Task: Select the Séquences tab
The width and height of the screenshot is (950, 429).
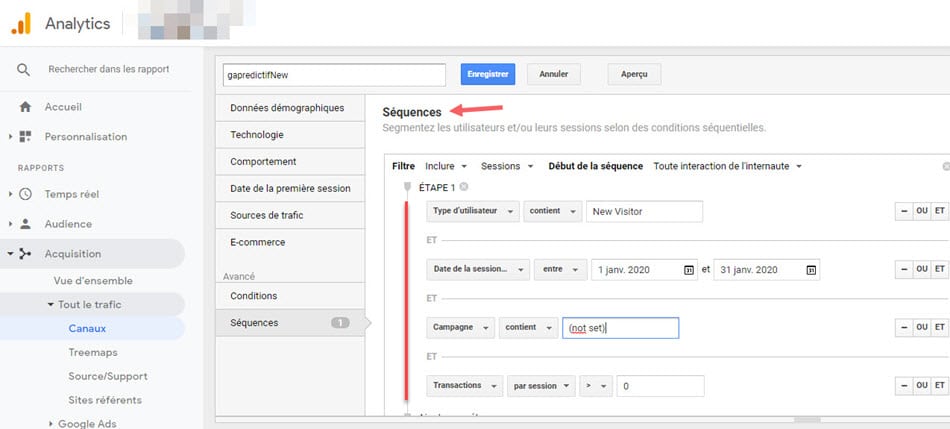Action: pos(290,323)
